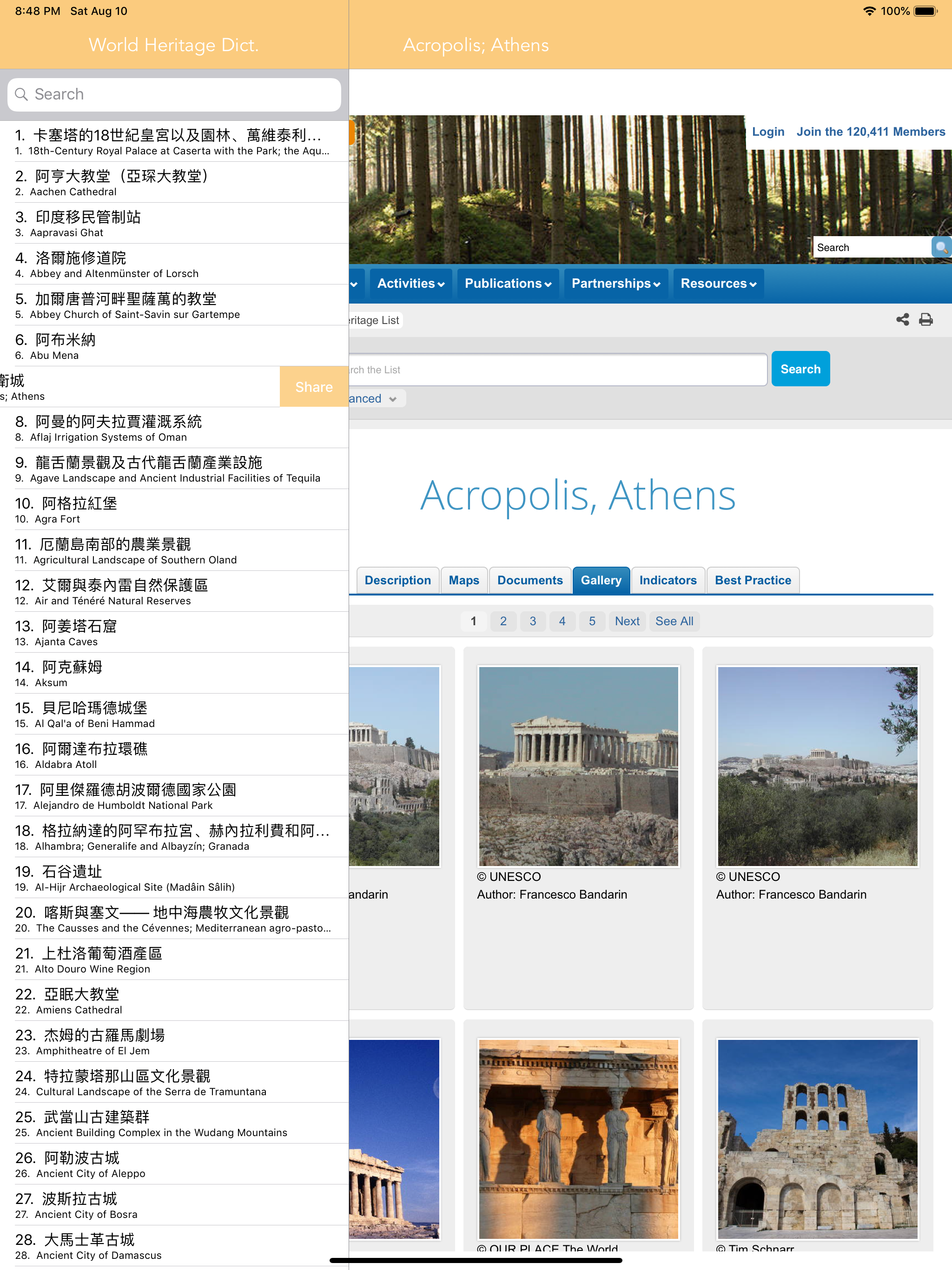Open the Resources dropdown menu
Screen dimensions: 952x1270
click(x=718, y=284)
